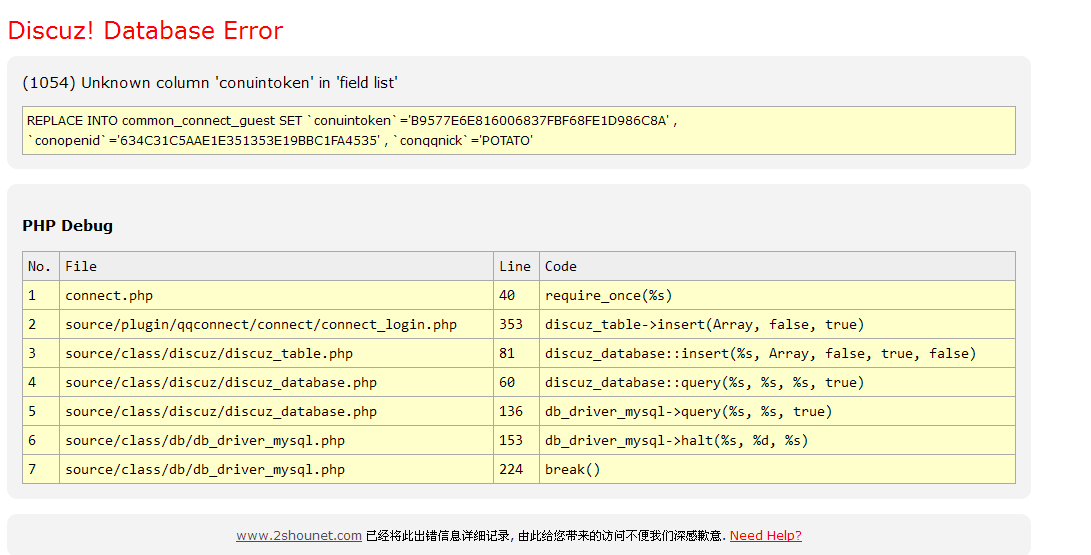Screen dimensions: 1091x555
Task: Click the Chinese apology text in the footer
Action: pyautogui.click(x=545, y=536)
